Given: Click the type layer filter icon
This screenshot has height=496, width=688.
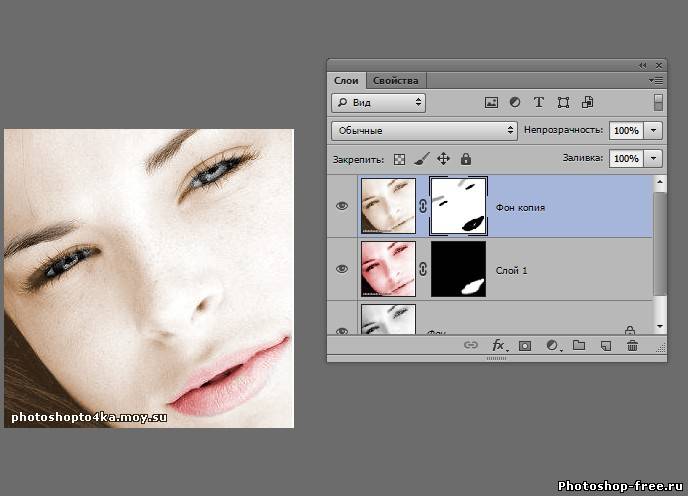Looking at the screenshot, I should click(539, 102).
